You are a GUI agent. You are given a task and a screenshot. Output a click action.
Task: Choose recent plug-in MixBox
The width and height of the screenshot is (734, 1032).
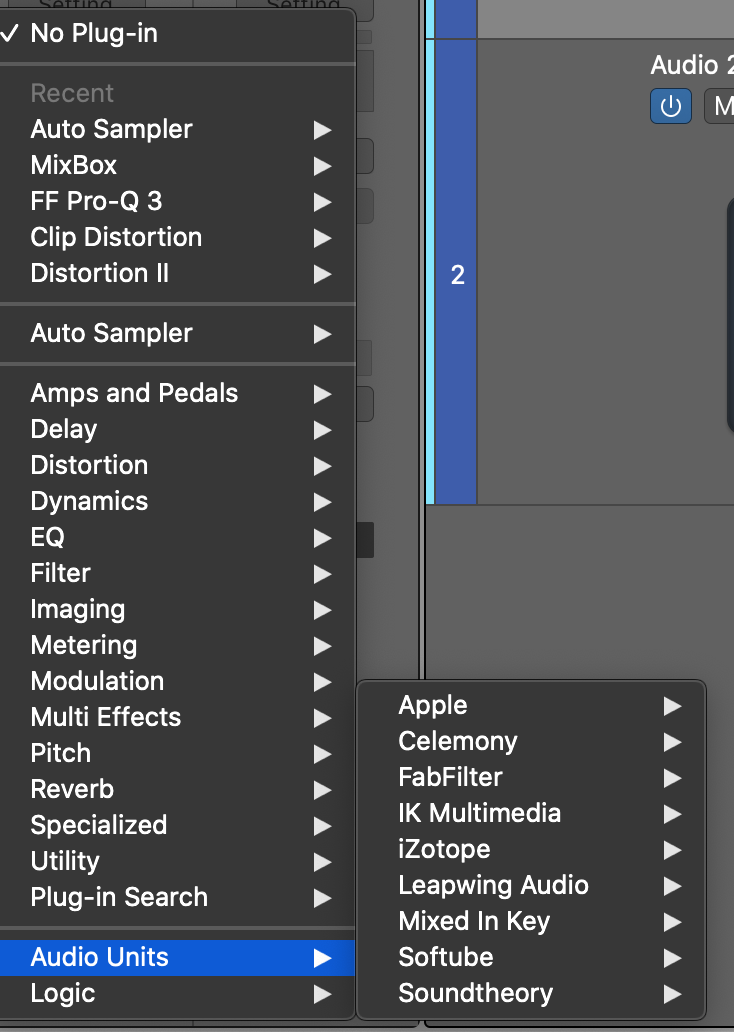tap(74, 165)
